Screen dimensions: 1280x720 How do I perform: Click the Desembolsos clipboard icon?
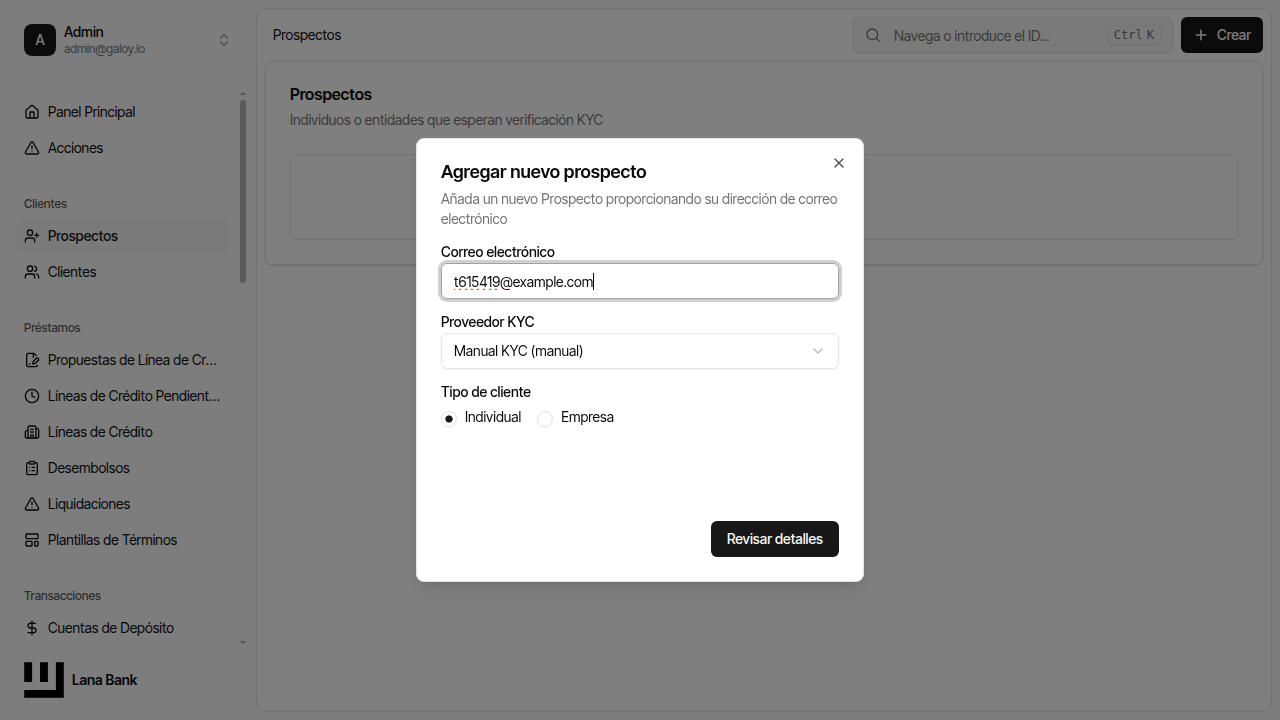point(32,468)
